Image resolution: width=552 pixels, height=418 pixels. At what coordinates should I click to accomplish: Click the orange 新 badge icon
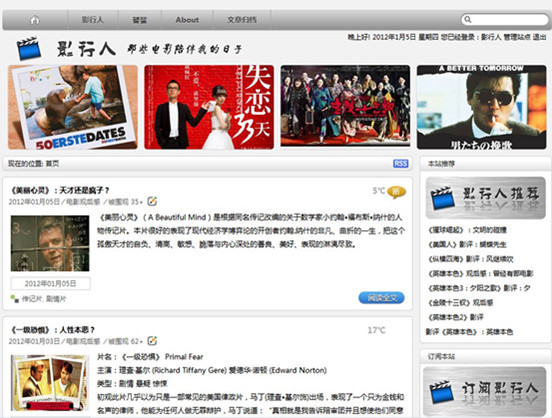pyautogui.click(x=396, y=192)
